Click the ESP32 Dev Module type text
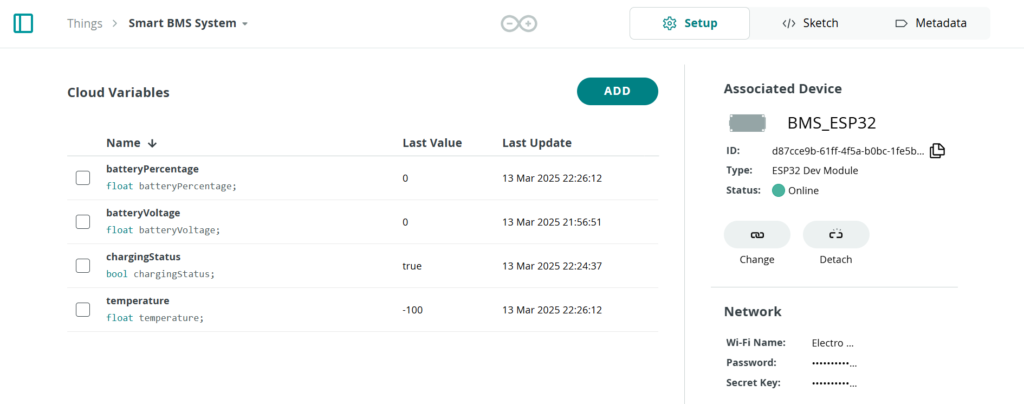1024x404 pixels. pyautogui.click(x=815, y=171)
